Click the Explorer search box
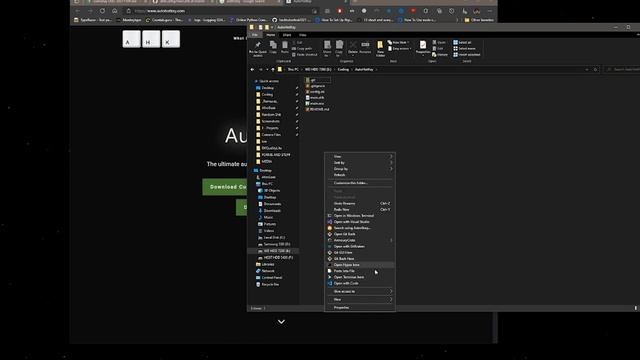The width and height of the screenshot is (640, 360). pos(622,70)
